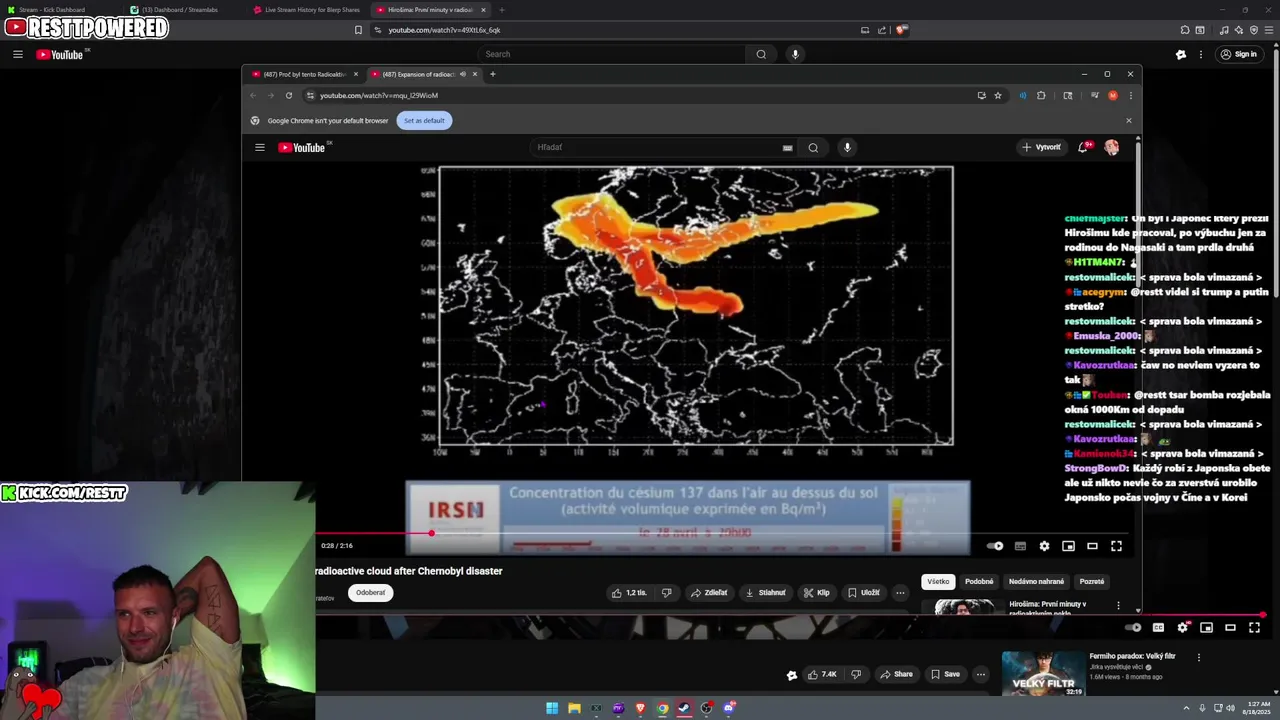
Task: Like outer video showing 7.4K
Action: point(822,674)
